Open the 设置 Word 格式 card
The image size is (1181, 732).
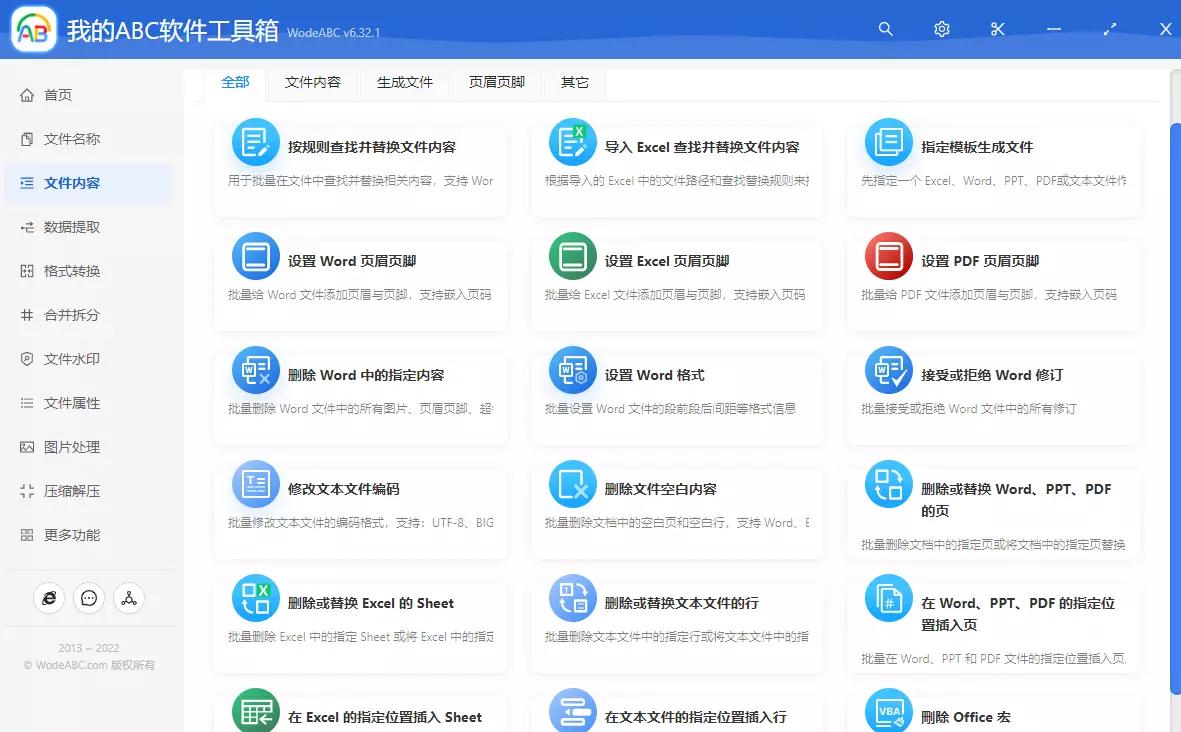coord(677,393)
